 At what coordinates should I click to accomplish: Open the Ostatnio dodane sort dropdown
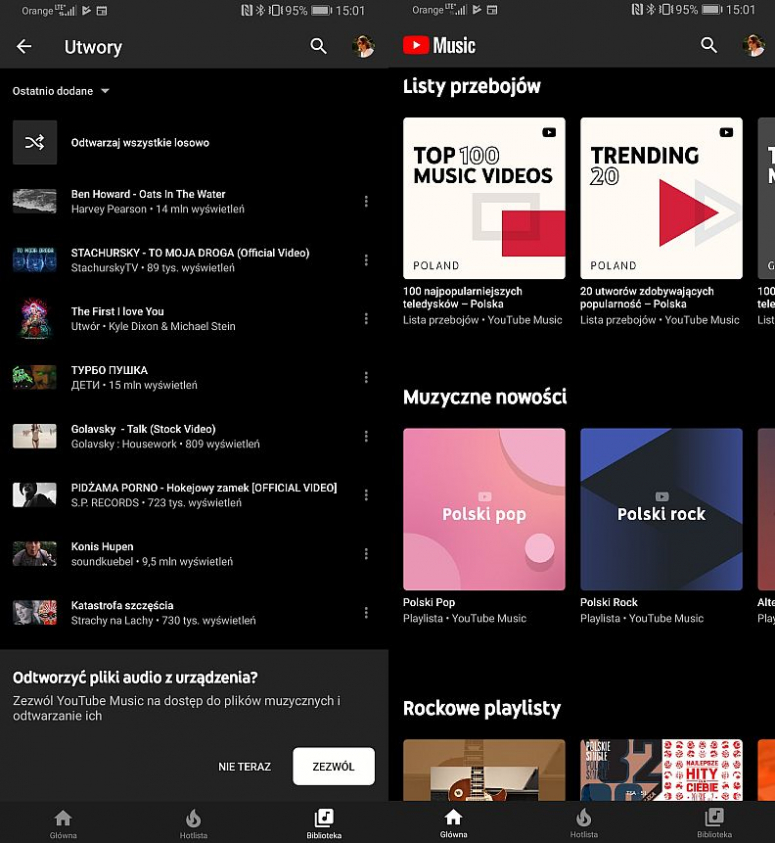61,91
